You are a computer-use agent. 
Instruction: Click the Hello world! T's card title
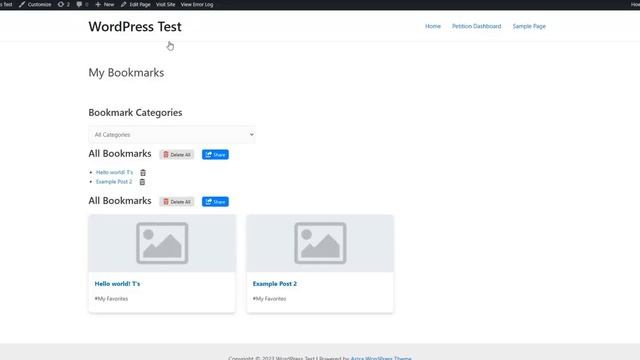pyautogui.click(x=117, y=284)
